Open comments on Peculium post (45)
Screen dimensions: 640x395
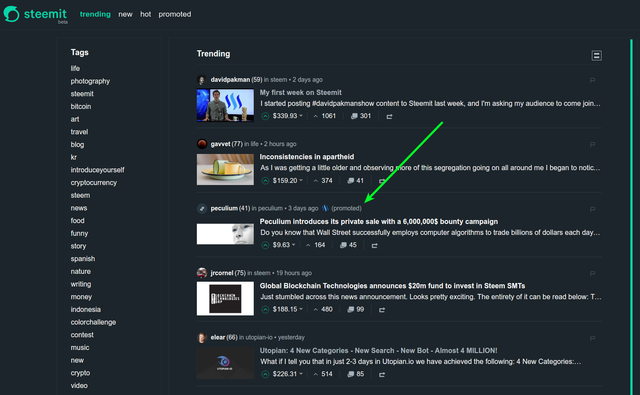(348, 245)
